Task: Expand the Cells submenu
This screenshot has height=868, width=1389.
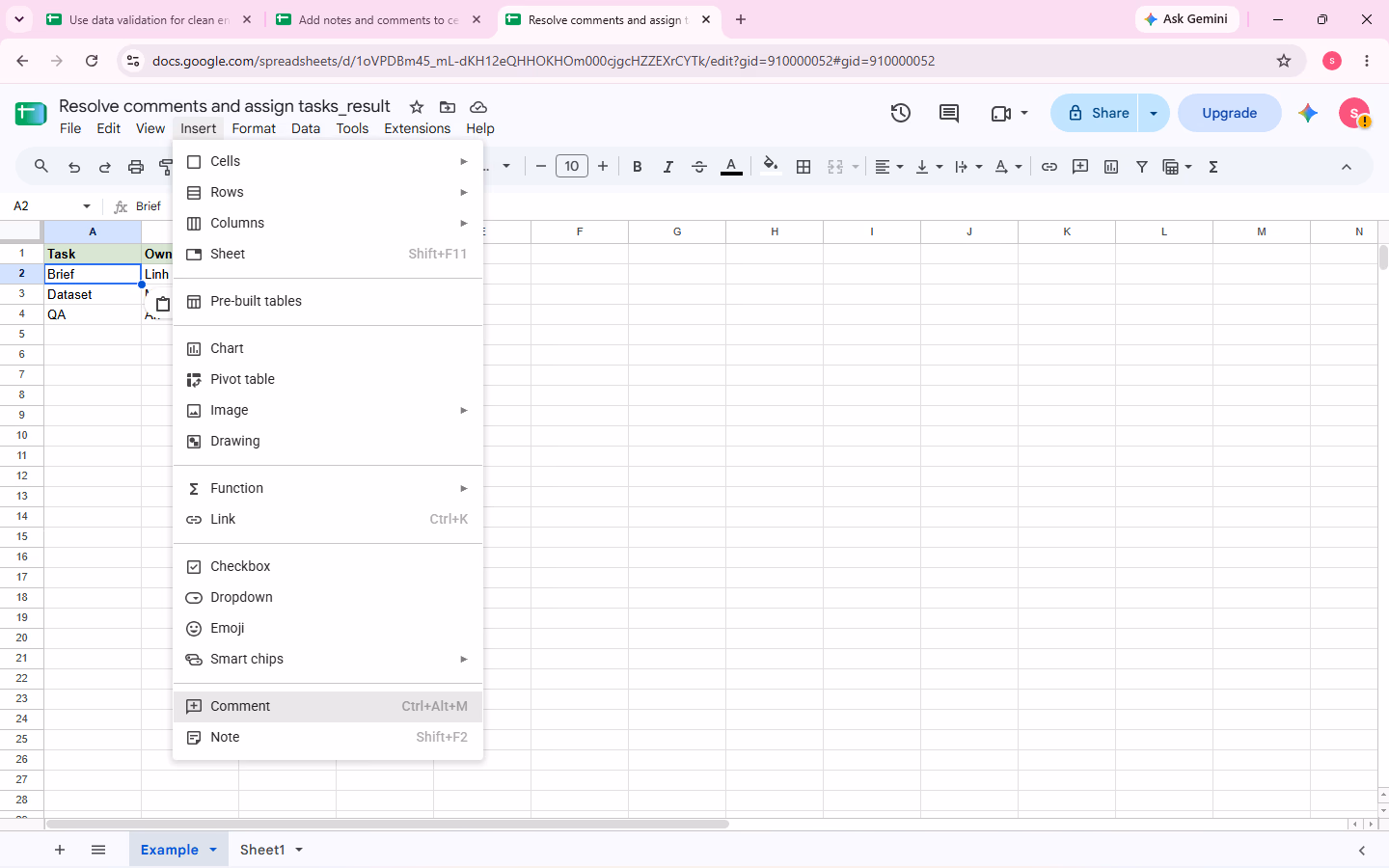Action: click(328, 161)
